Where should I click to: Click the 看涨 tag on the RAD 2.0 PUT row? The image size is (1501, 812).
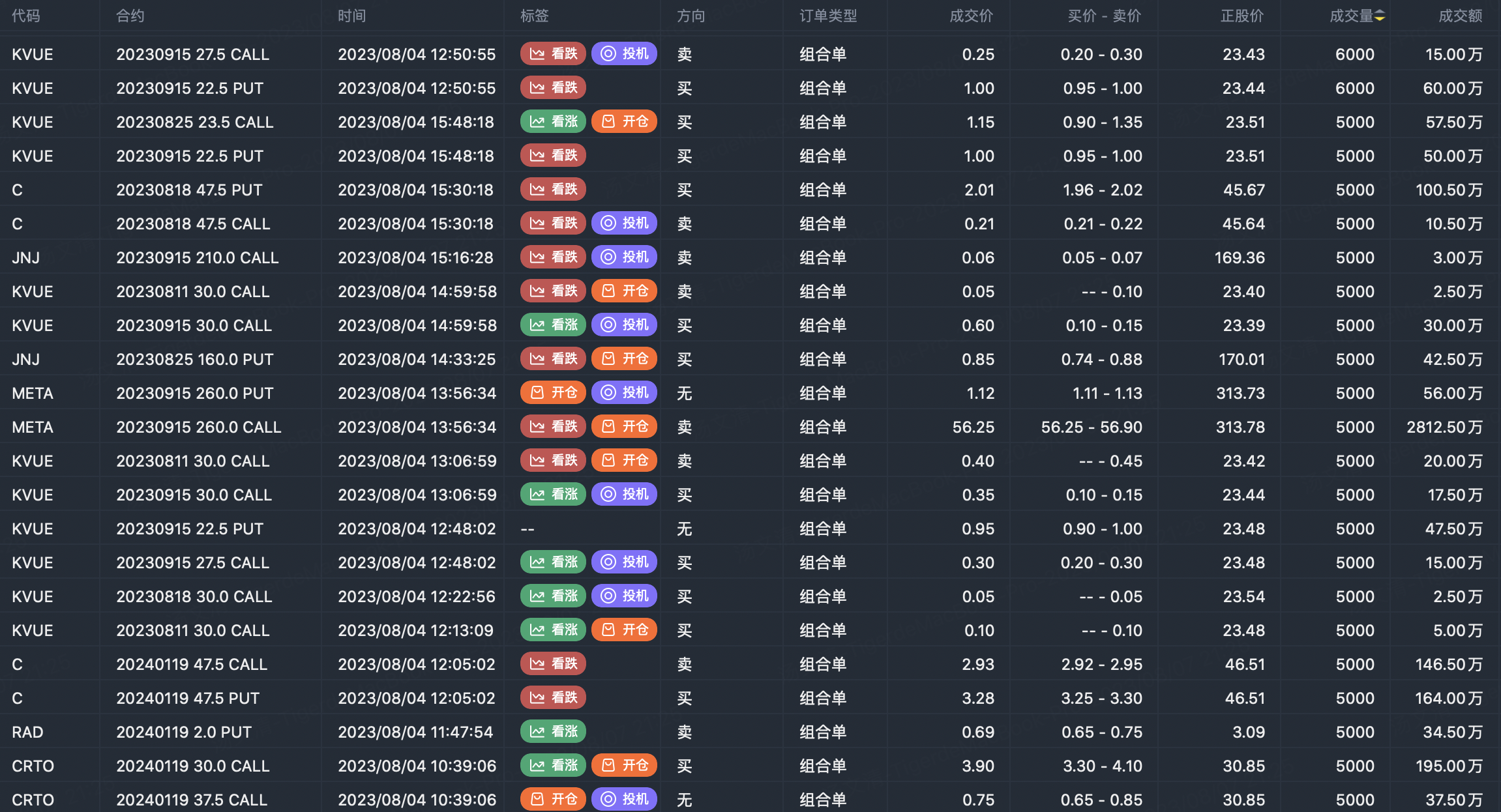click(553, 732)
